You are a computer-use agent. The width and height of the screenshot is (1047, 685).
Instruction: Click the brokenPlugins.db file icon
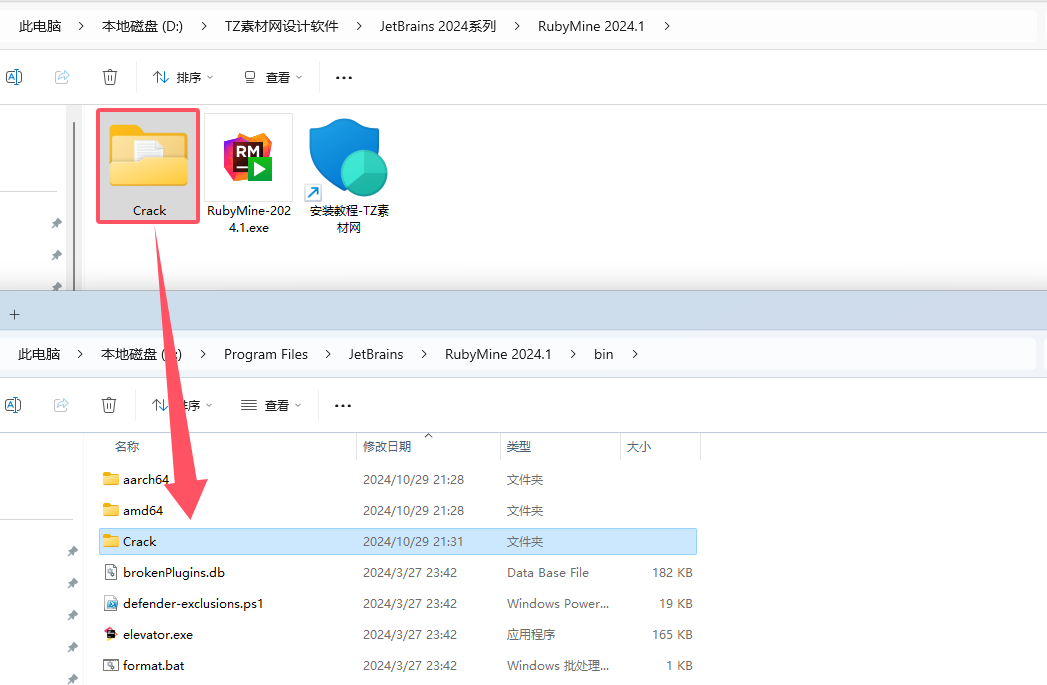[x=111, y=572]
